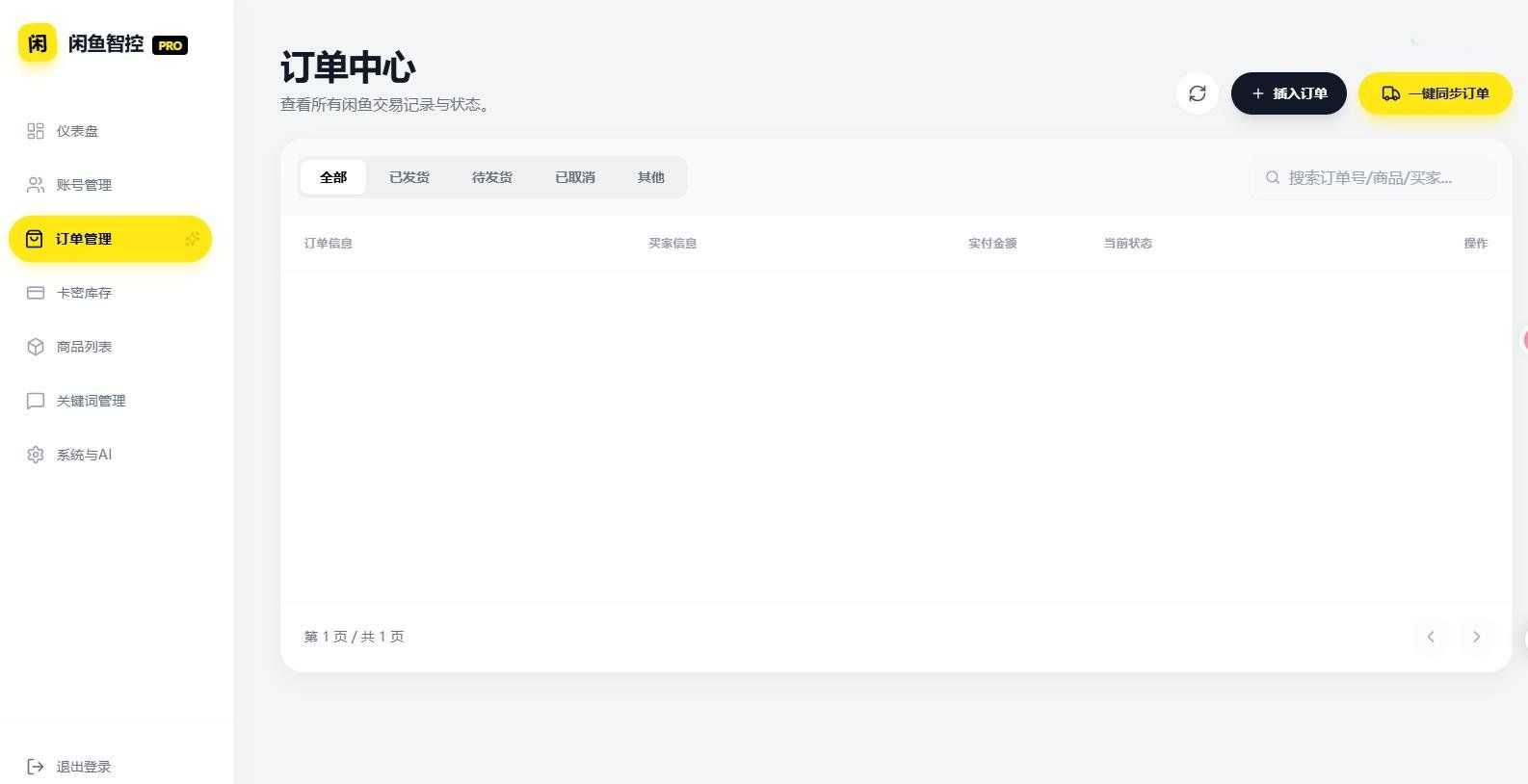Select the 订单管理 sidebar item
The height and width of the screenshot is (784, 1528).
coord(110,239)
